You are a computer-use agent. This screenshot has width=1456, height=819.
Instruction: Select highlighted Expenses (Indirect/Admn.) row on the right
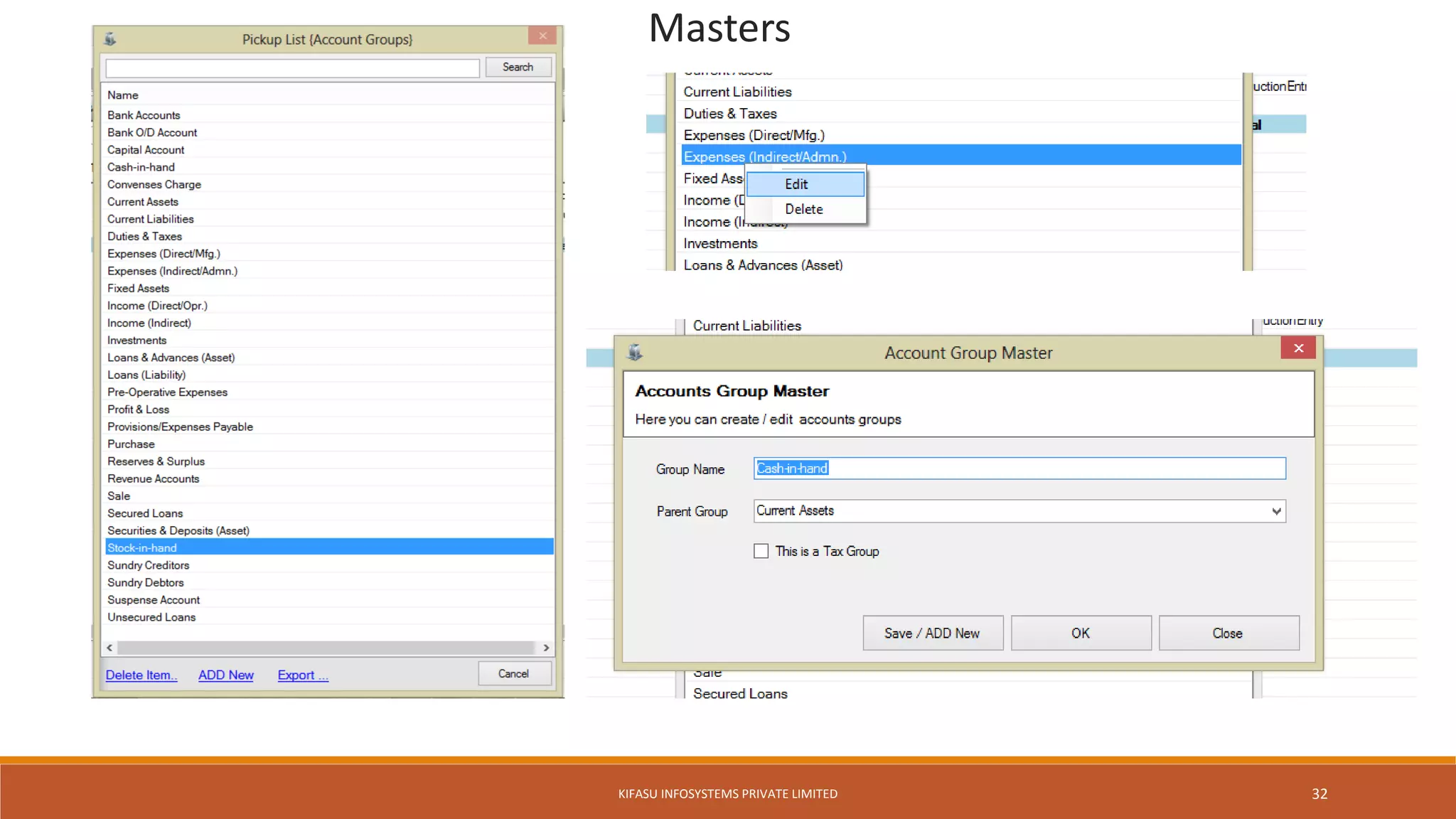click(x=961, y=156)
